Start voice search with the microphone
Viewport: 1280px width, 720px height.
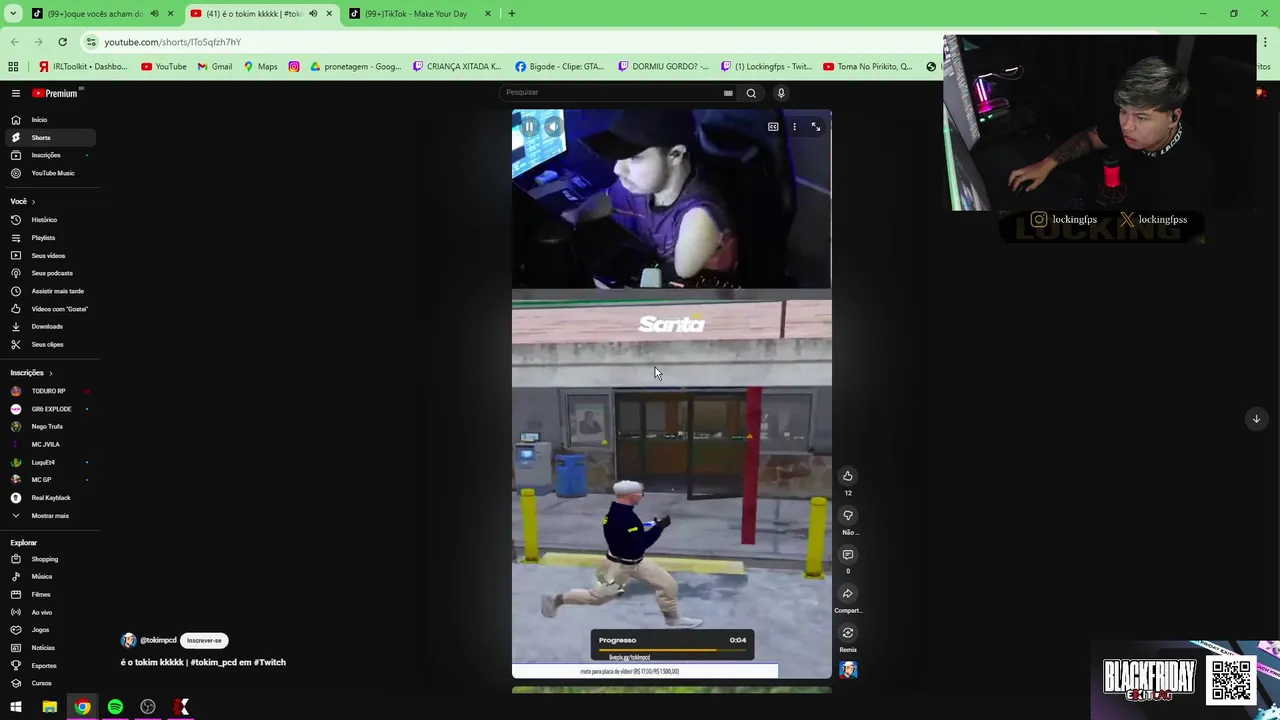[x=781, y=93]
